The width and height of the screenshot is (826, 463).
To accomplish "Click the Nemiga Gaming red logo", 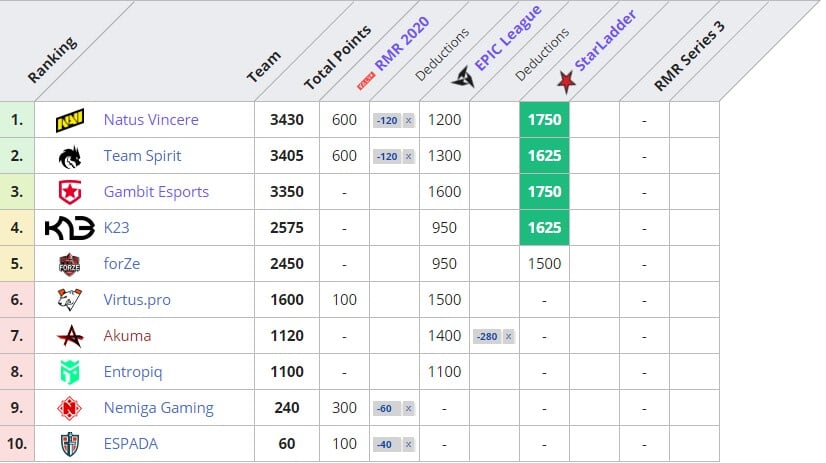I will click(70, 408).
